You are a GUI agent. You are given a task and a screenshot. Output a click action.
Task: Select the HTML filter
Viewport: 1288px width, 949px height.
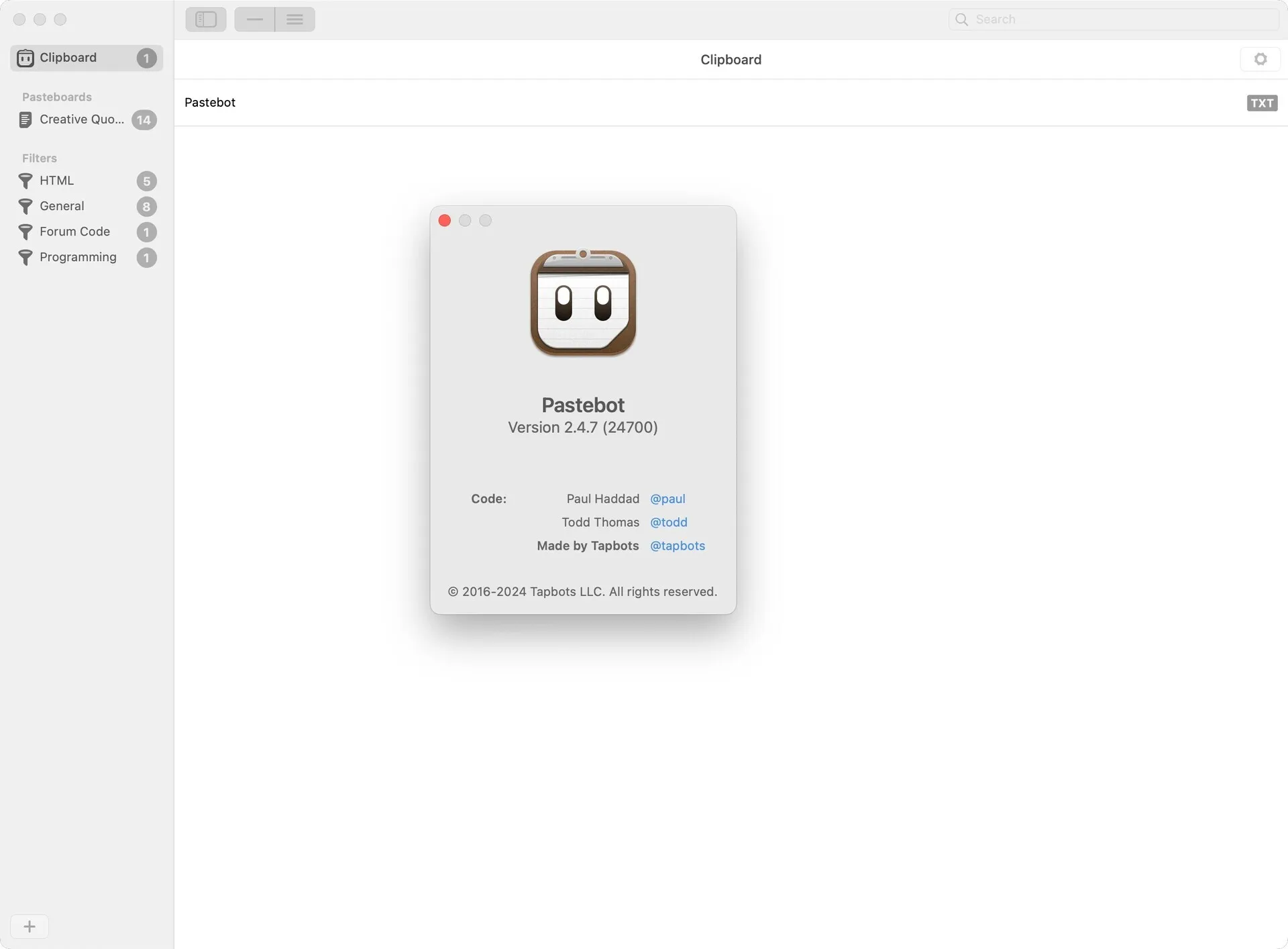click(87, 181)
